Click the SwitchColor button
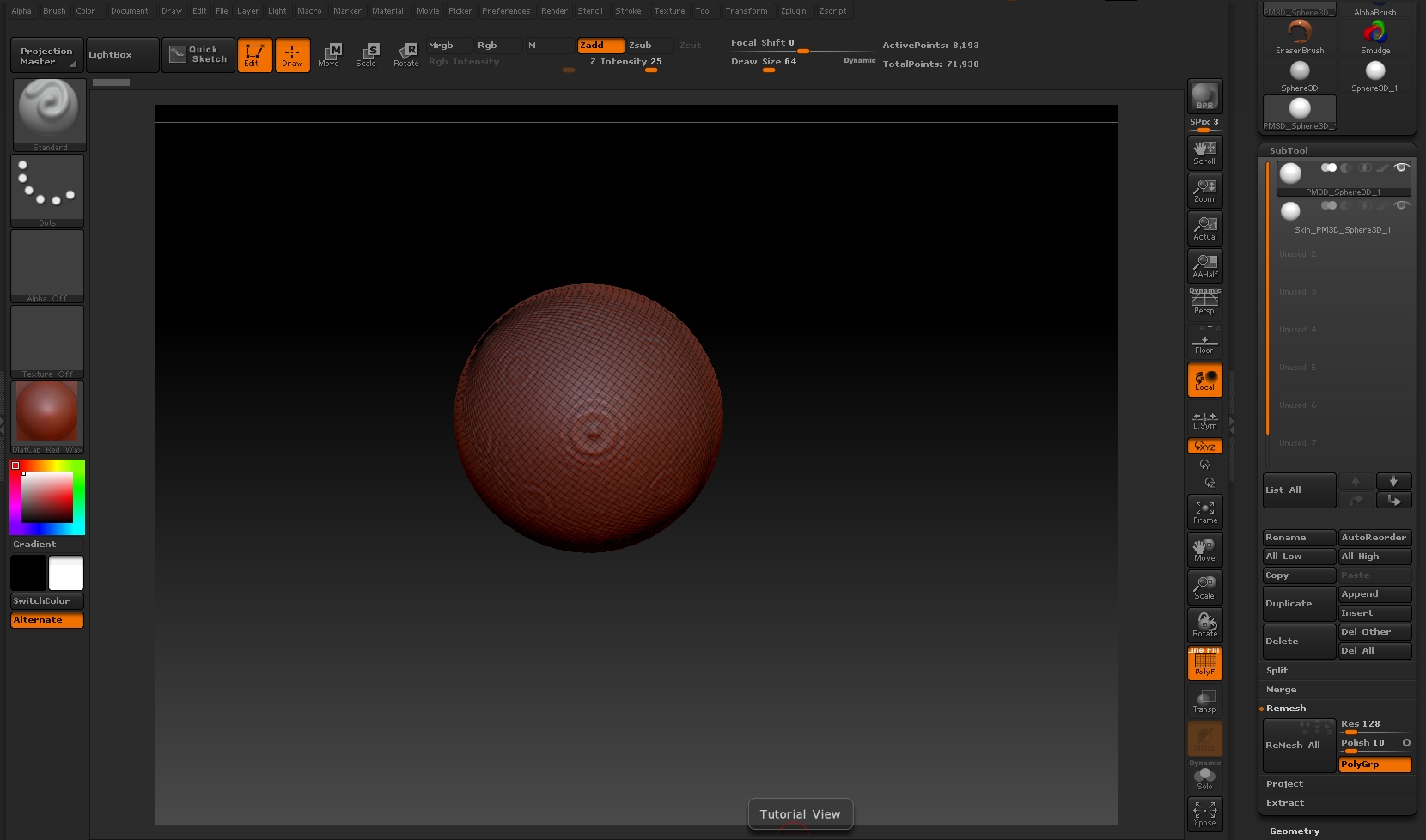The image size is (1426, 840). point(47,601)
